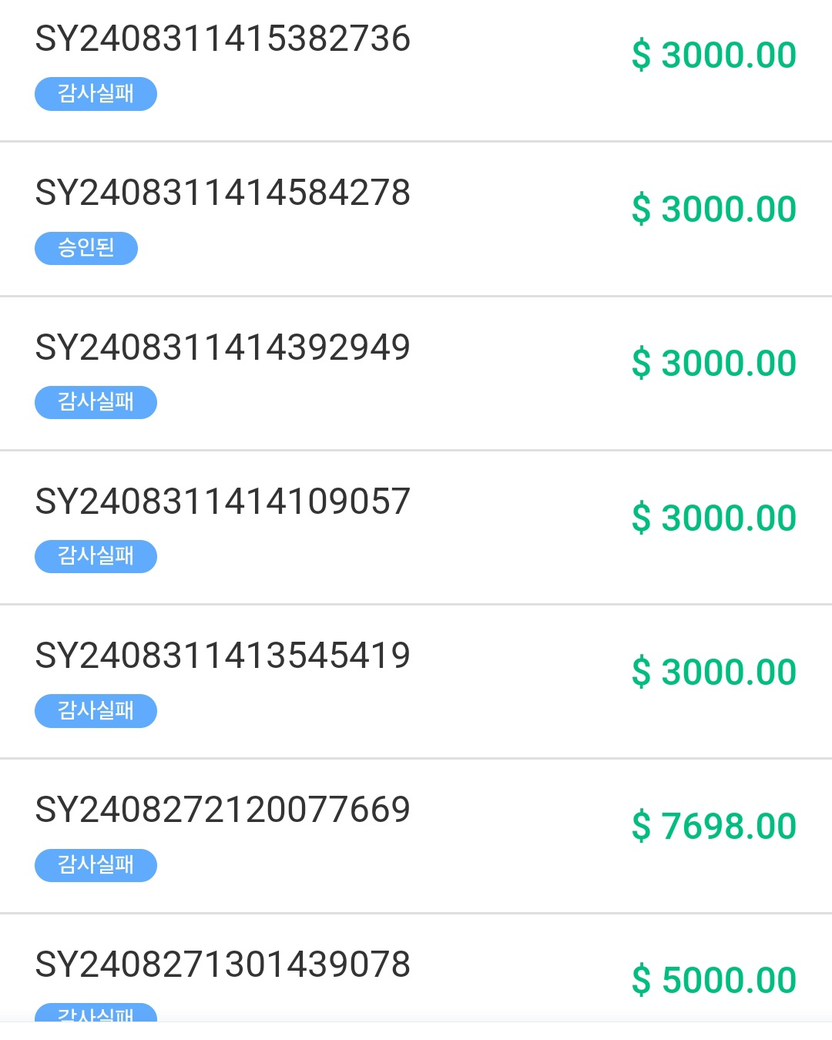Click 감사실패 badge under order SY2408311414392949
Viewport: 832px width, 1040px height.
pyautogui.click(x=96, y=402)
